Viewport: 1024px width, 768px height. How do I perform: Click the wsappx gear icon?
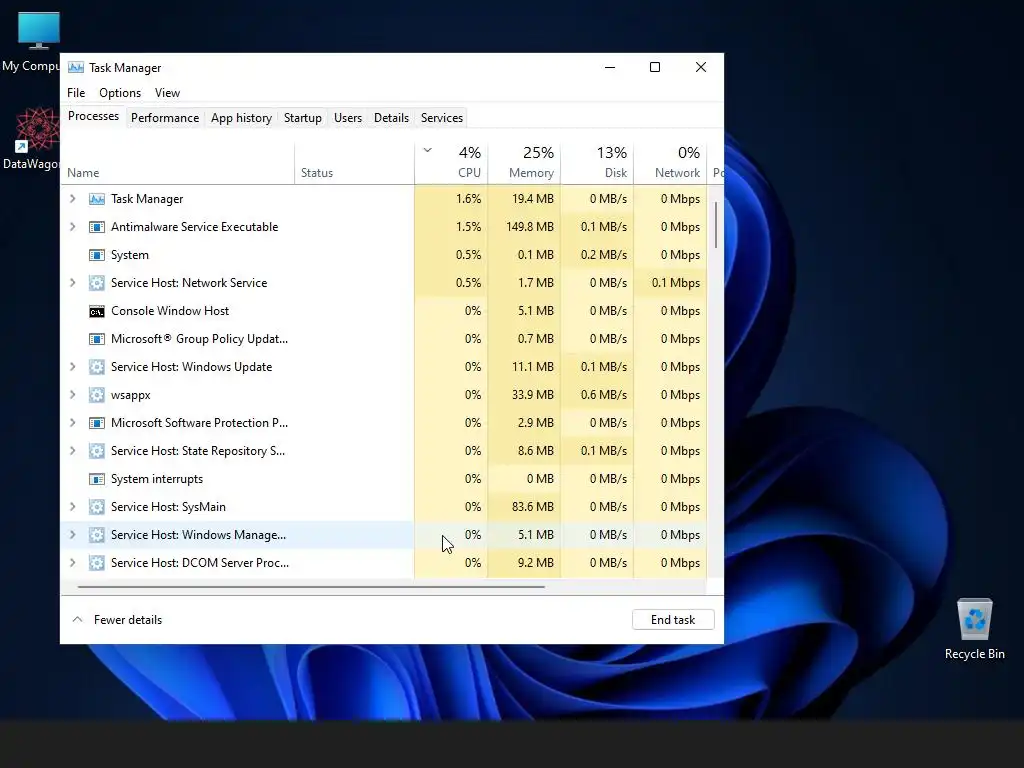pos(97,395)
